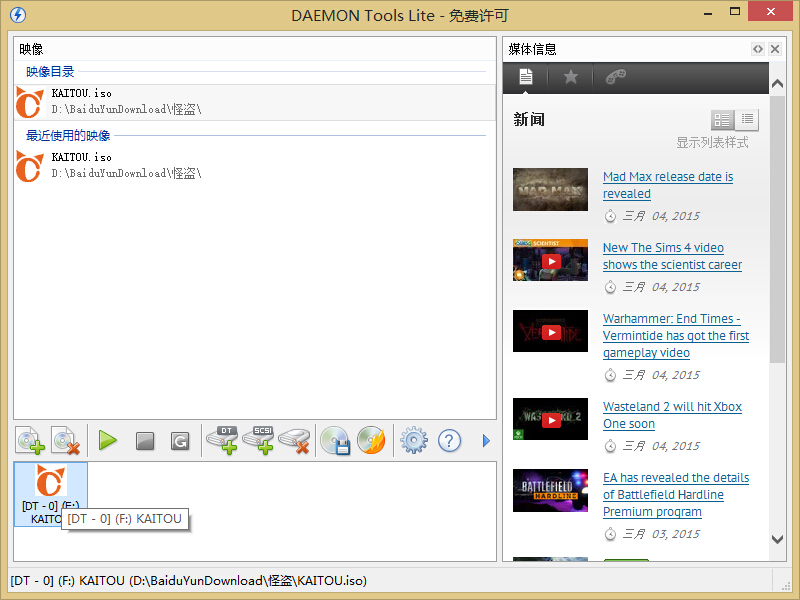Image resolution: width=800 pixels, height=600 pixels.
Task: Open 'Mad Max release date is revealed' link
Action: coord(668,185)
